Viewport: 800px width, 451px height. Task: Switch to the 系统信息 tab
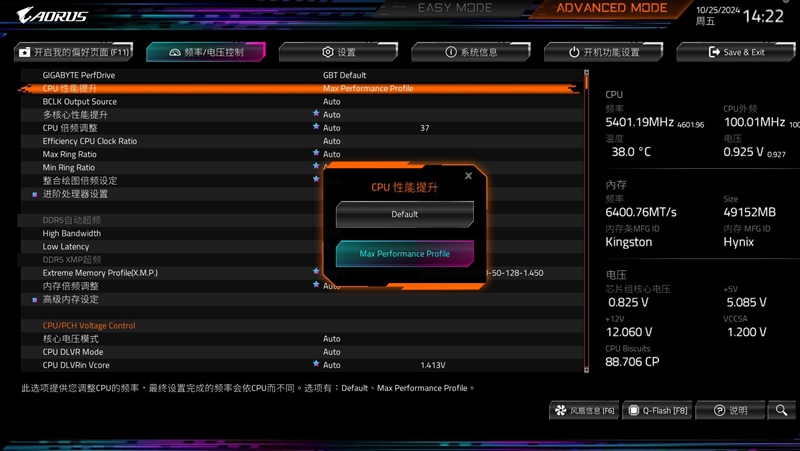point(471,52)
